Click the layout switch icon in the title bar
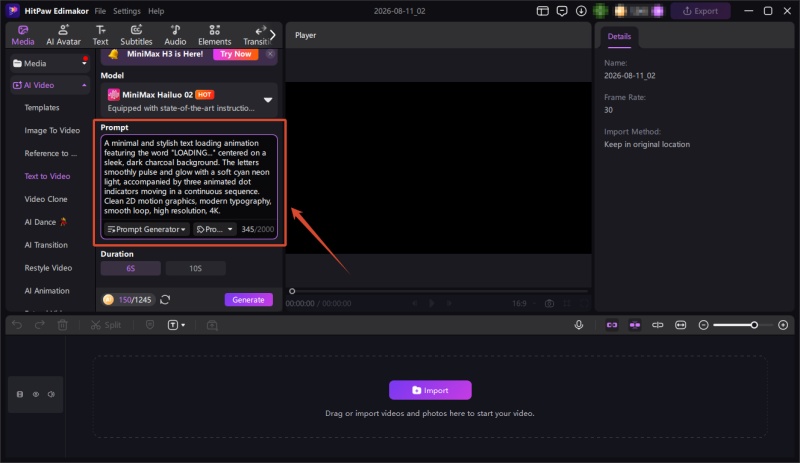The height and width of the screenshot is (463, 800). (x=542, y=11)
